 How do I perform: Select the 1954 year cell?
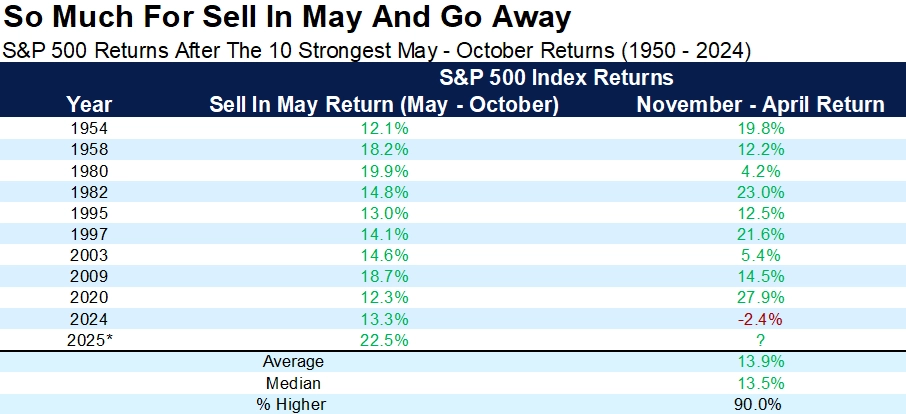pos(89,128)
